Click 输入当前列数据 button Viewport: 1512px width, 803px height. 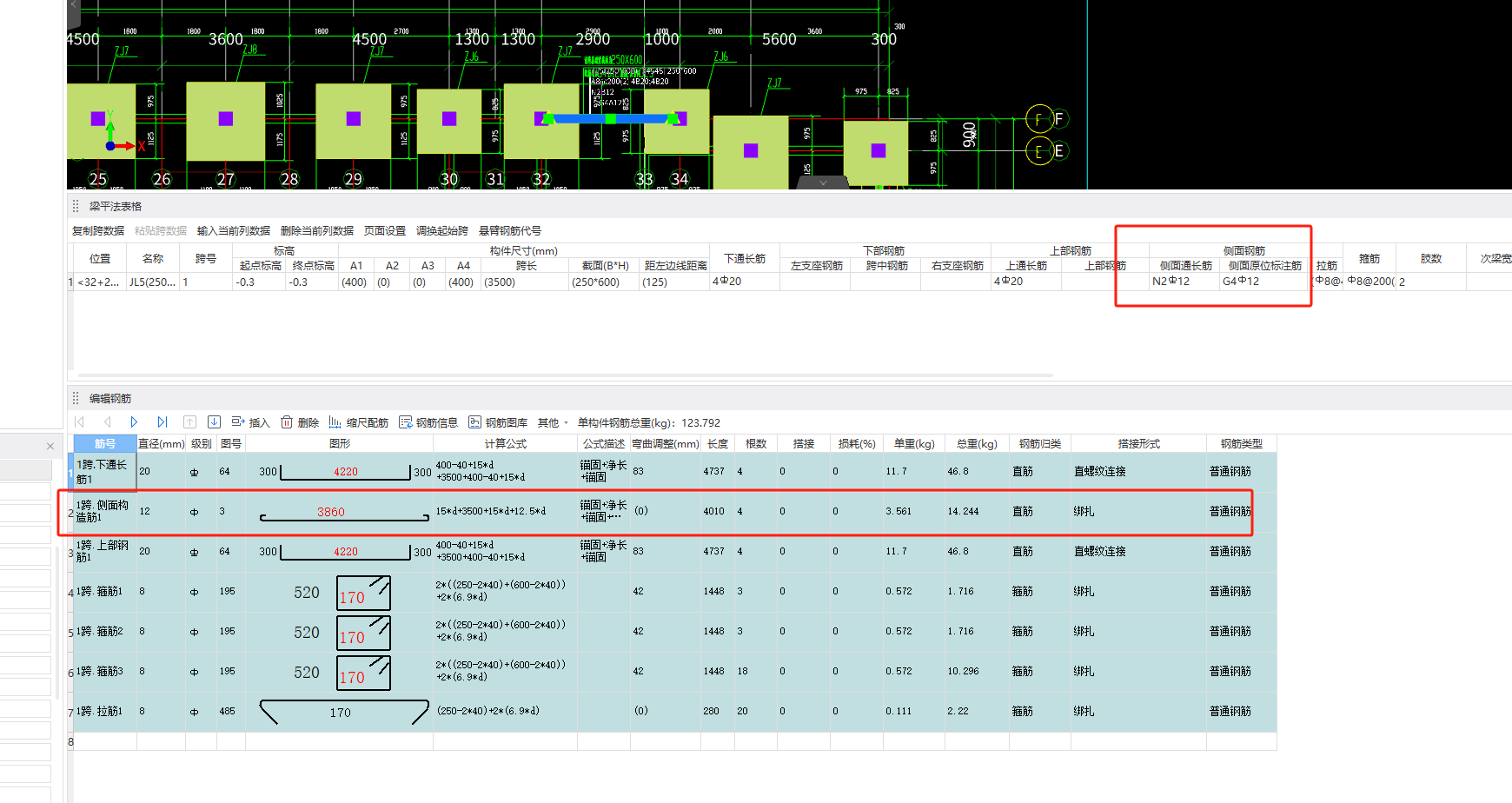234,230
